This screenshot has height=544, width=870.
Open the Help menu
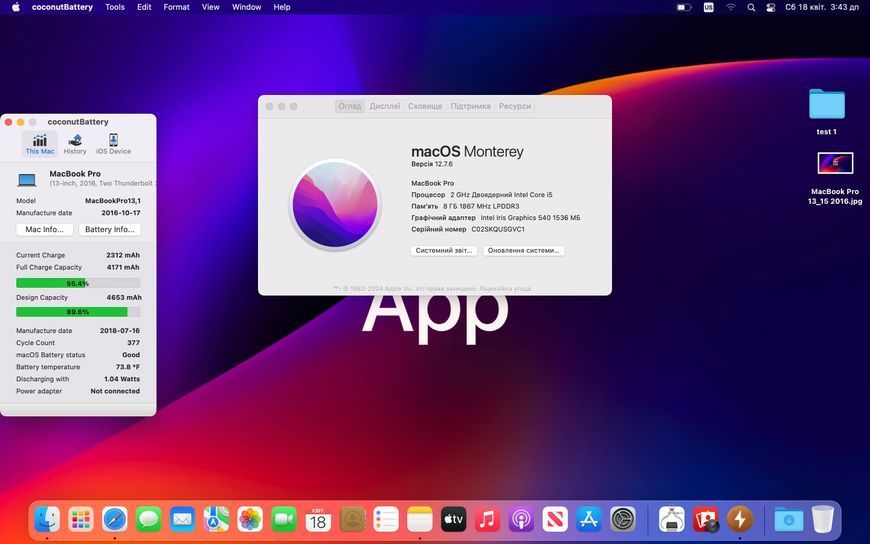click(x=282, y=7)
